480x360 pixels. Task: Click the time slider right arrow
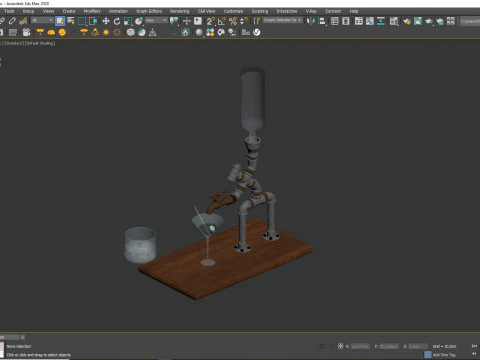coord(23,337)
